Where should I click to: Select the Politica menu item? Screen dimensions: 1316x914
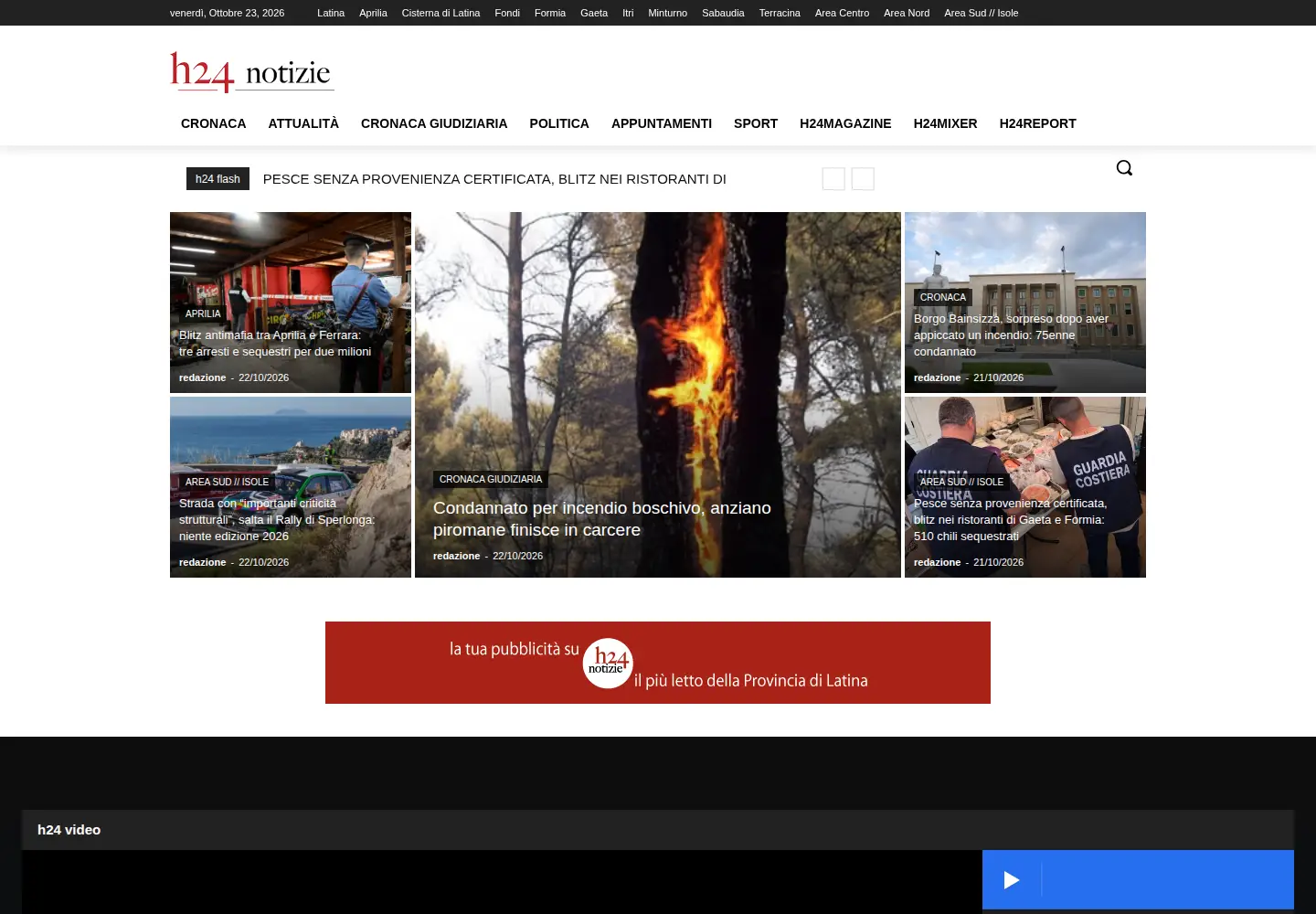(559, 123)
